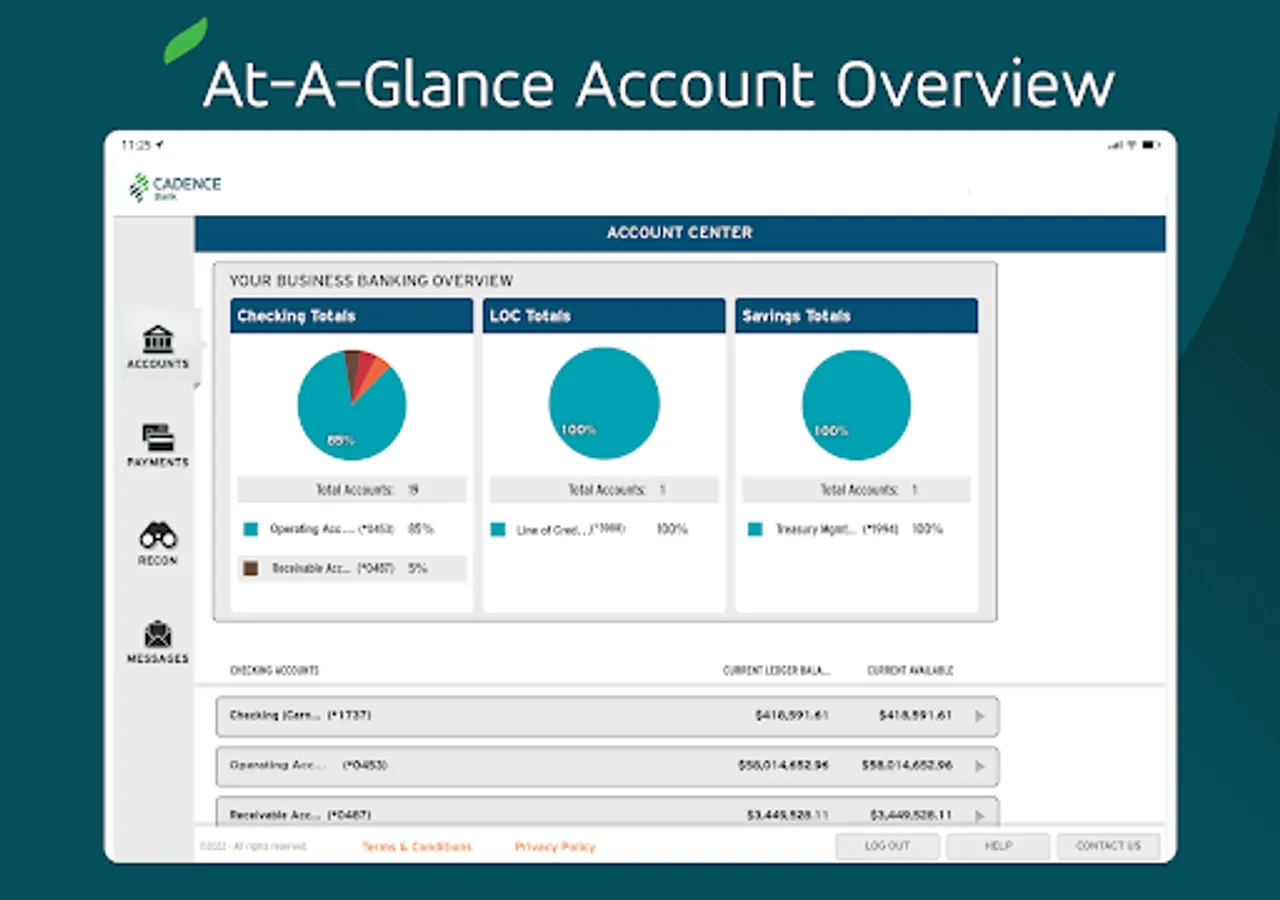
Task: Click the Account Center title bar
Action: [x=680, y=233]
